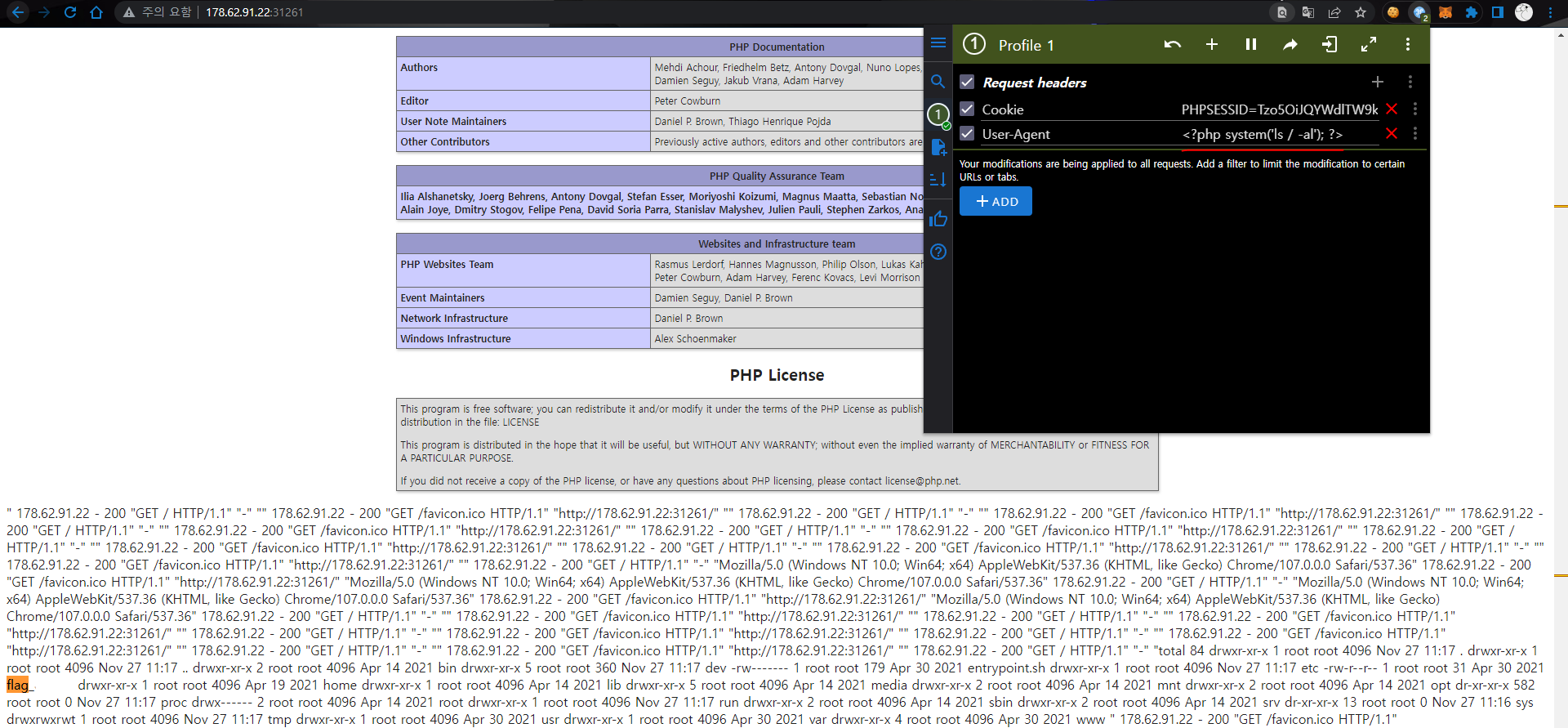Screen dimensions: 1568x728
Task: Share profile using the forward arrow icon
Action: click(x=1290, y=44)
